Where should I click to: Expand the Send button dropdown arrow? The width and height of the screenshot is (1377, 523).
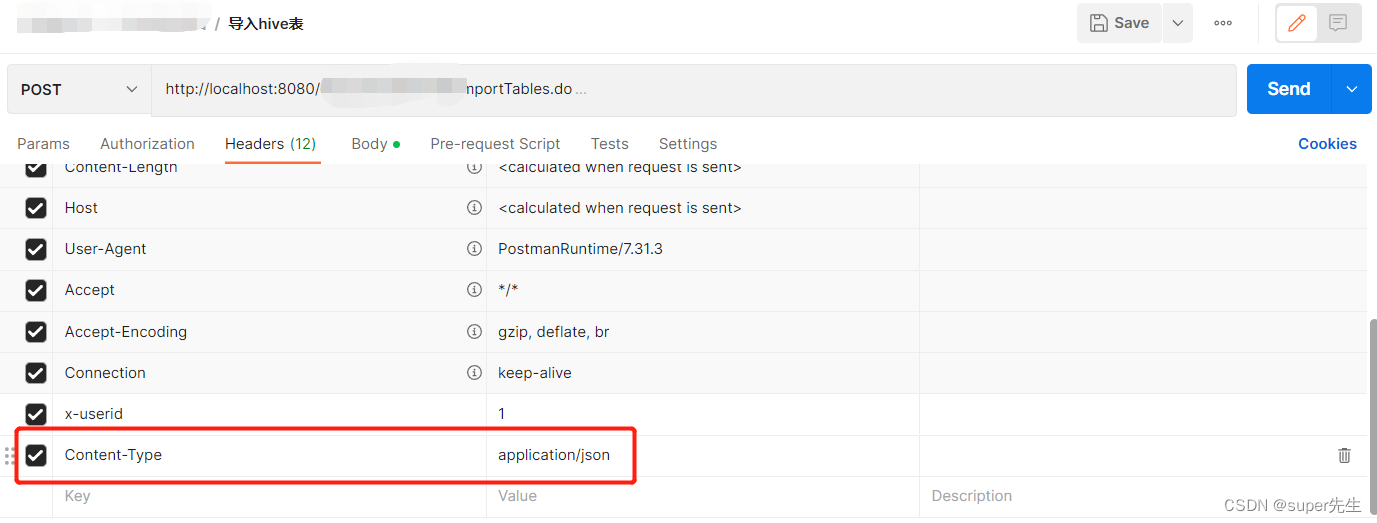click(x=1352, y=90)
